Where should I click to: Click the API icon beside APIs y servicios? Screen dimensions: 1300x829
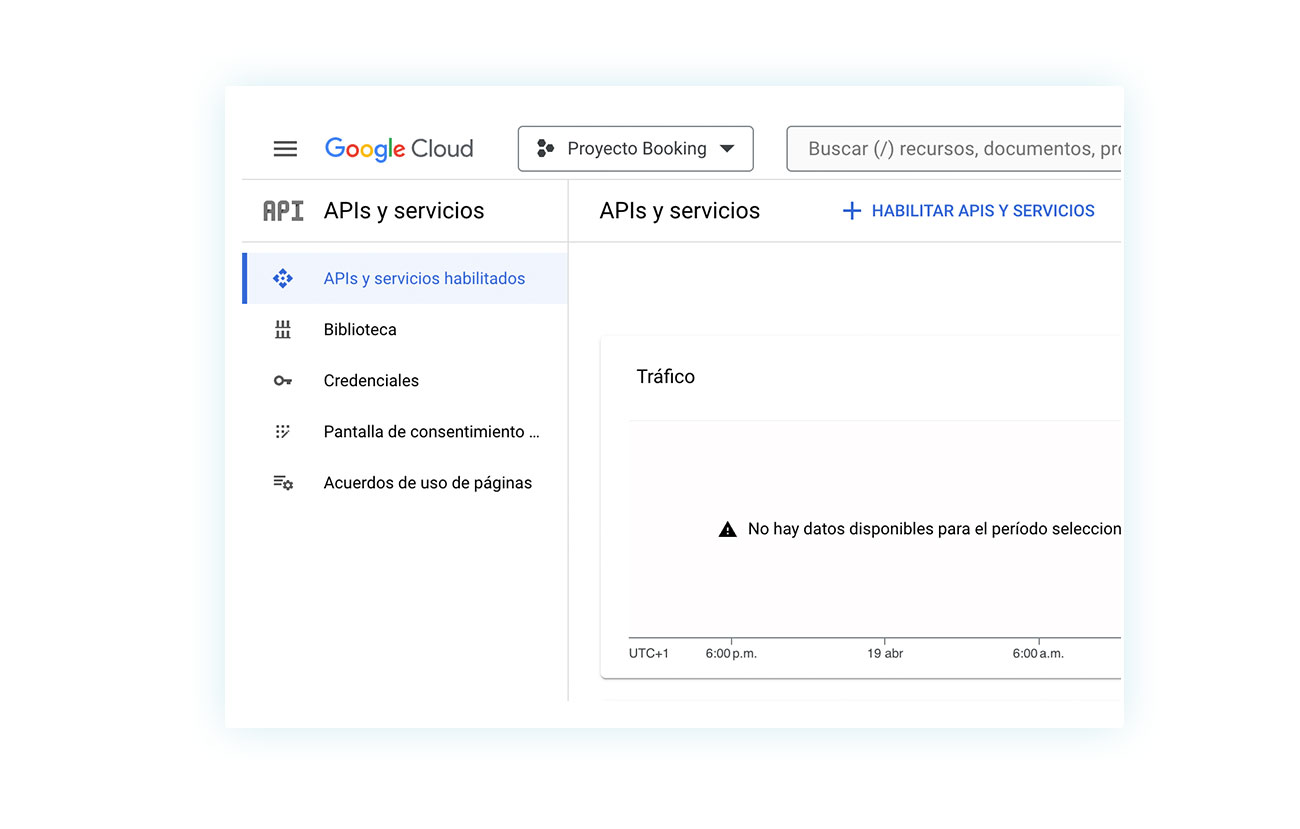[283, 211]
